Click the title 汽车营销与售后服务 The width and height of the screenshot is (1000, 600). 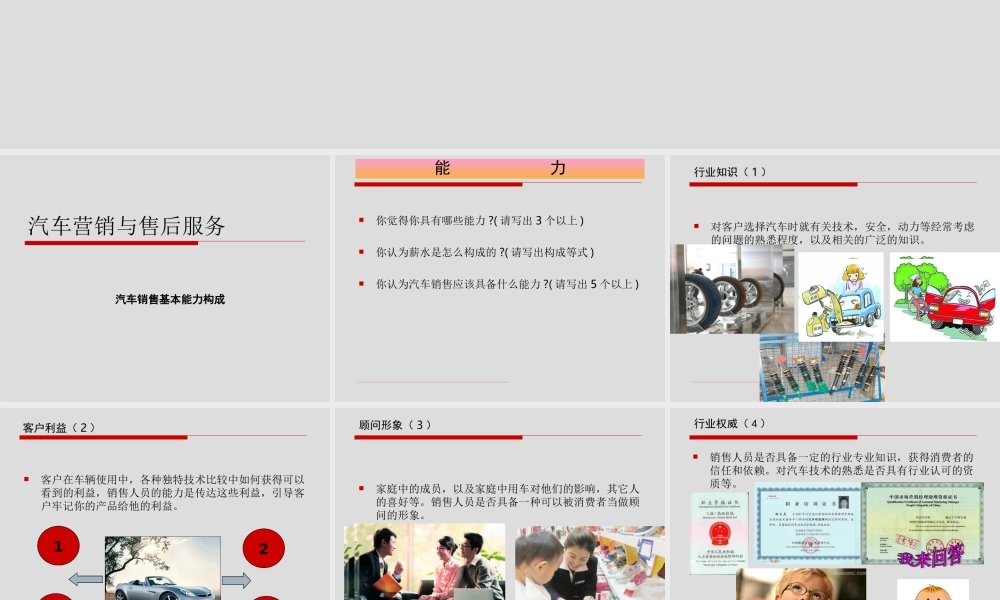click(x=126, y=226)
